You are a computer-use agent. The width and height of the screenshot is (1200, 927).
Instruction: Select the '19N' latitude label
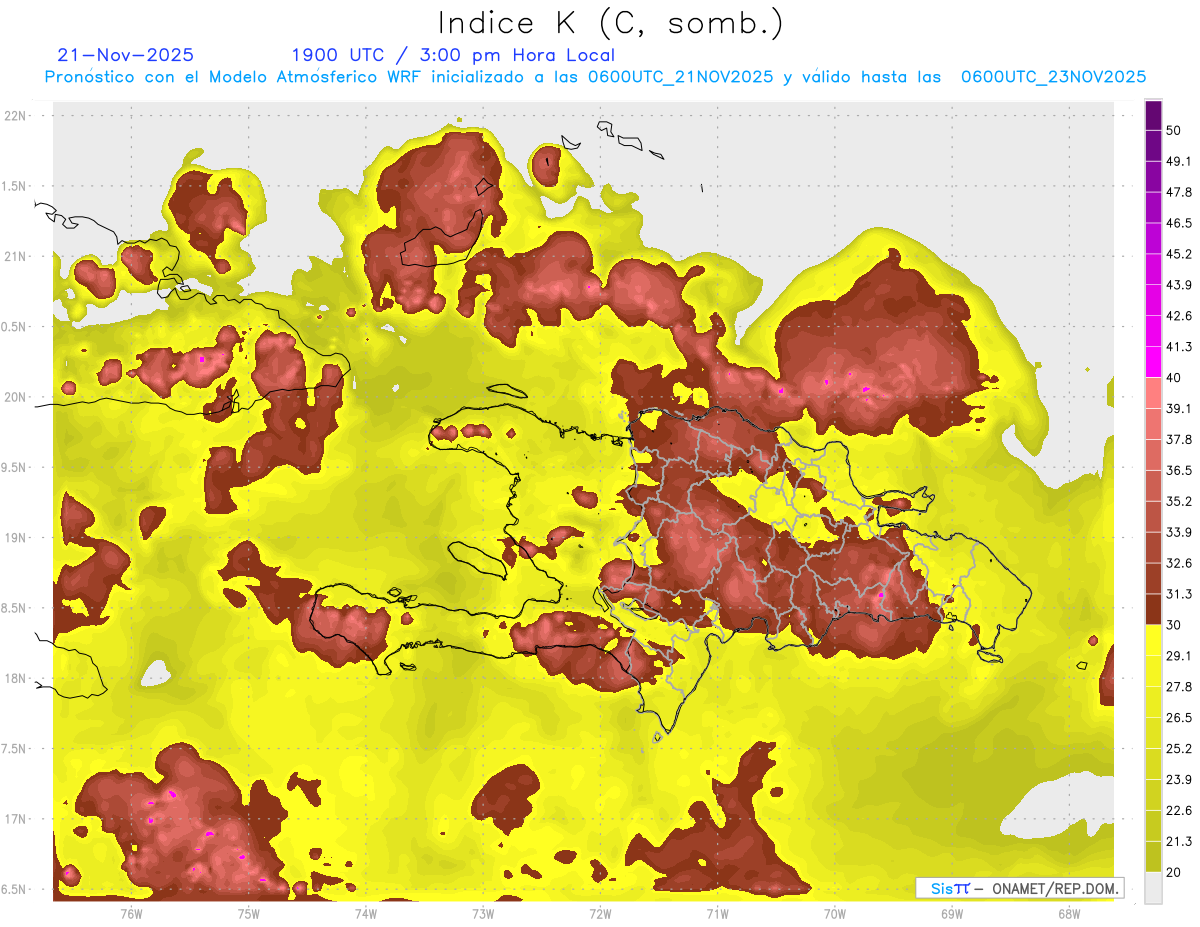15,538
